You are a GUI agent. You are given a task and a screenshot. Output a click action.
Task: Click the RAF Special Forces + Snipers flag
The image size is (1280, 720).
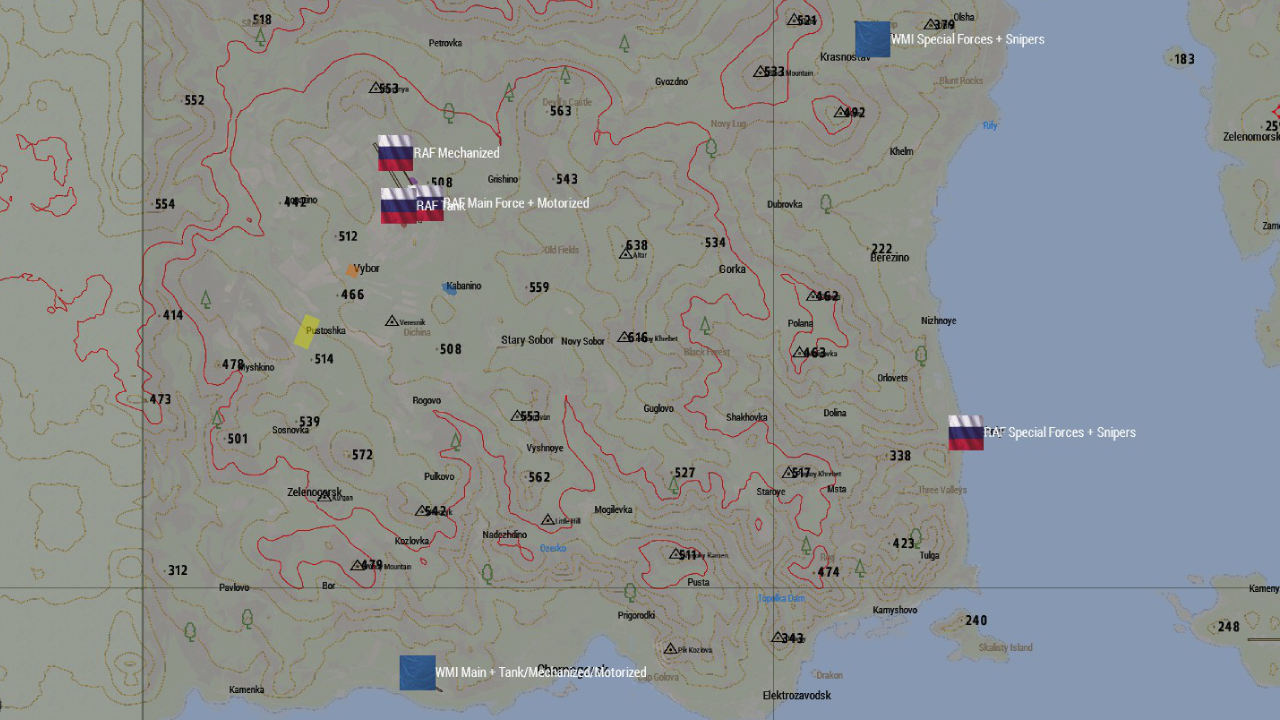coord(966,433)
